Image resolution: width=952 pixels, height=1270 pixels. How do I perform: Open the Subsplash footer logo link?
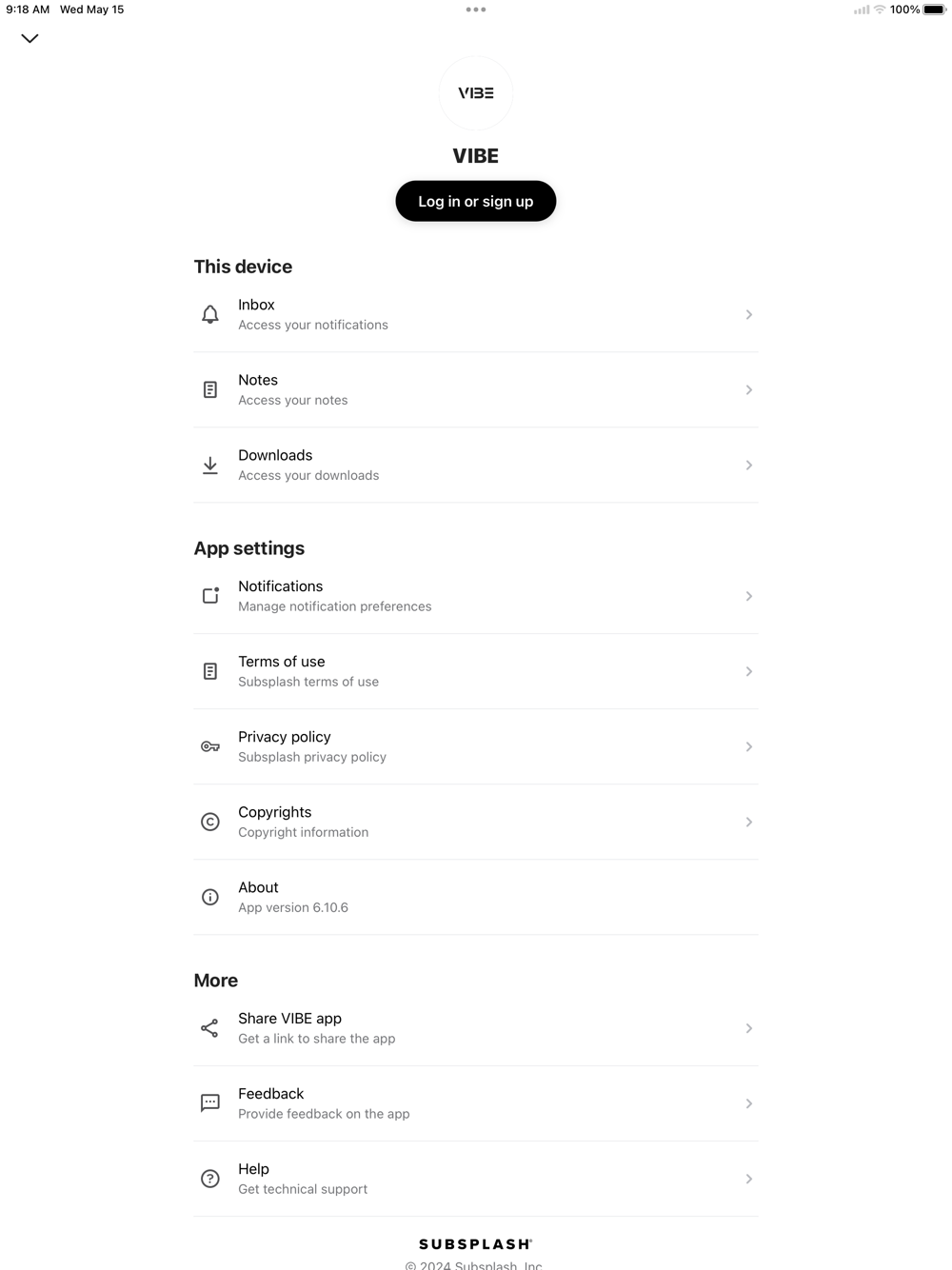pos(475,1244)
